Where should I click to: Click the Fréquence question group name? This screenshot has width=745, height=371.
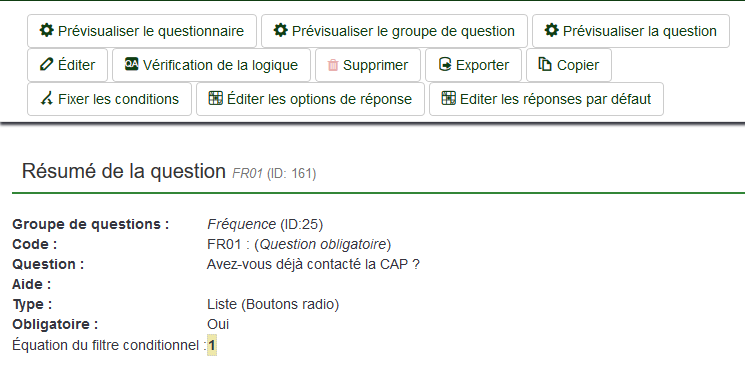(x=241, y=224)
